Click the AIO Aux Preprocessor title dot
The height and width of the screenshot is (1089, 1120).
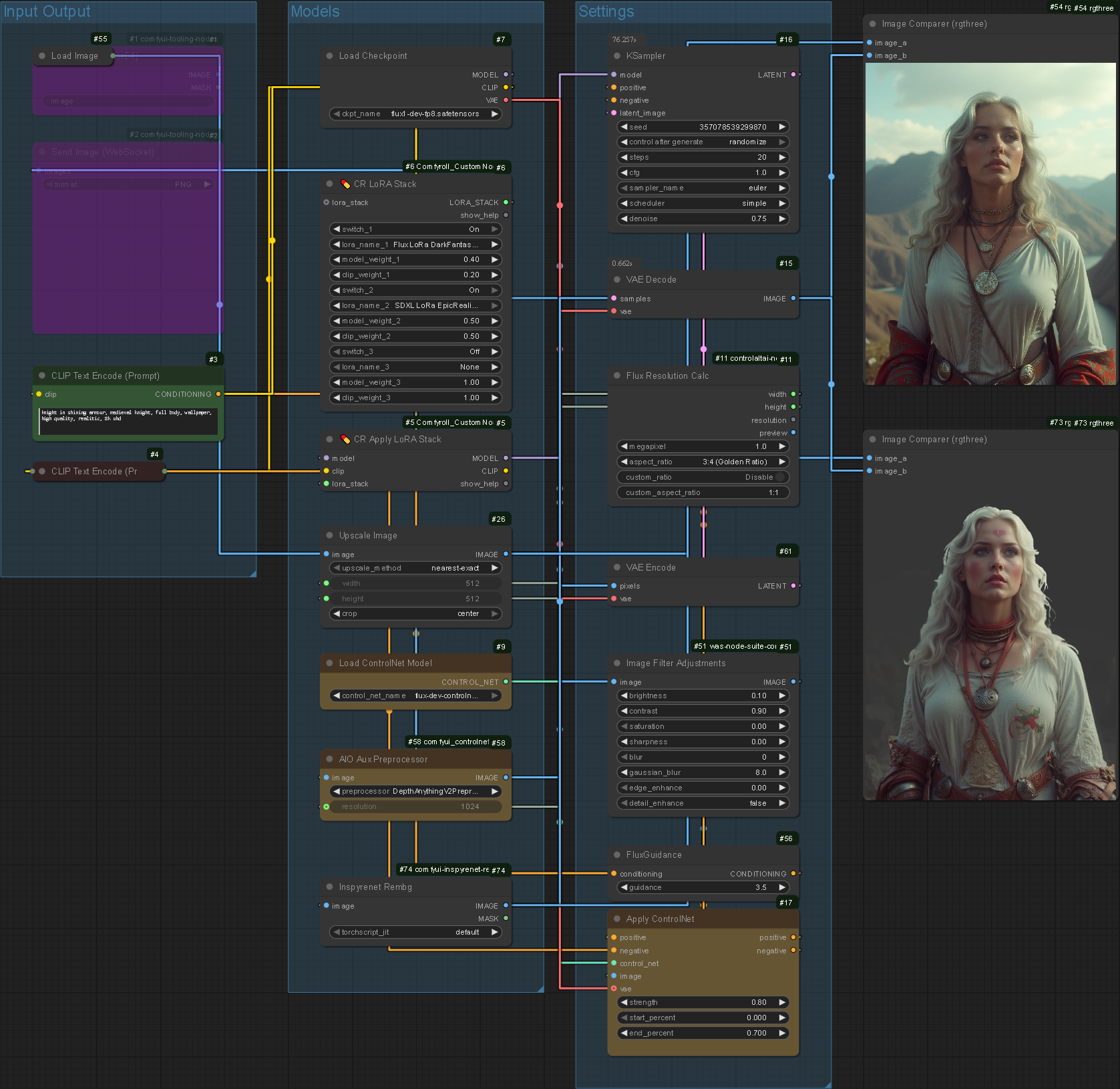click(x=329, y=760)
